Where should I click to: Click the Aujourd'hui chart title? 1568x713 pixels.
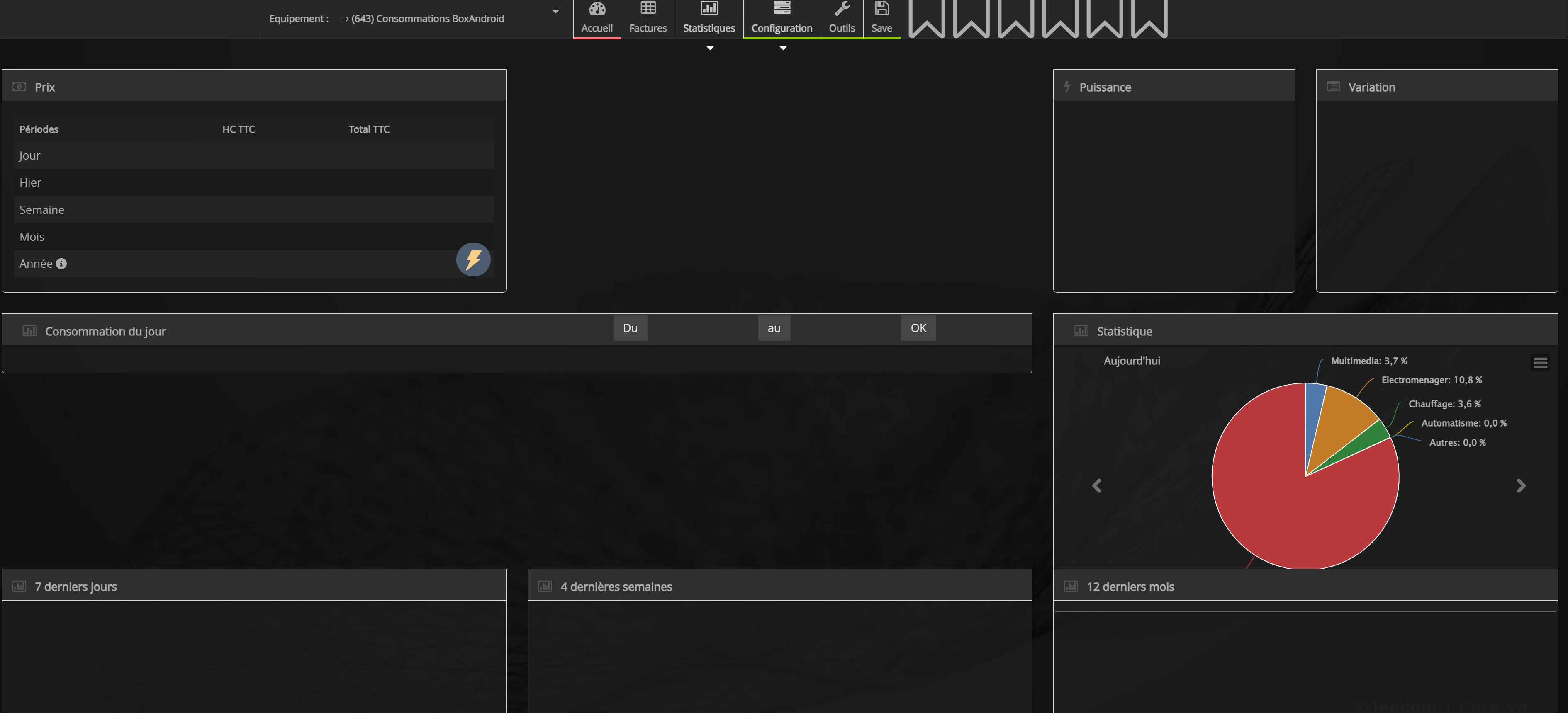tap(1132, 361)
